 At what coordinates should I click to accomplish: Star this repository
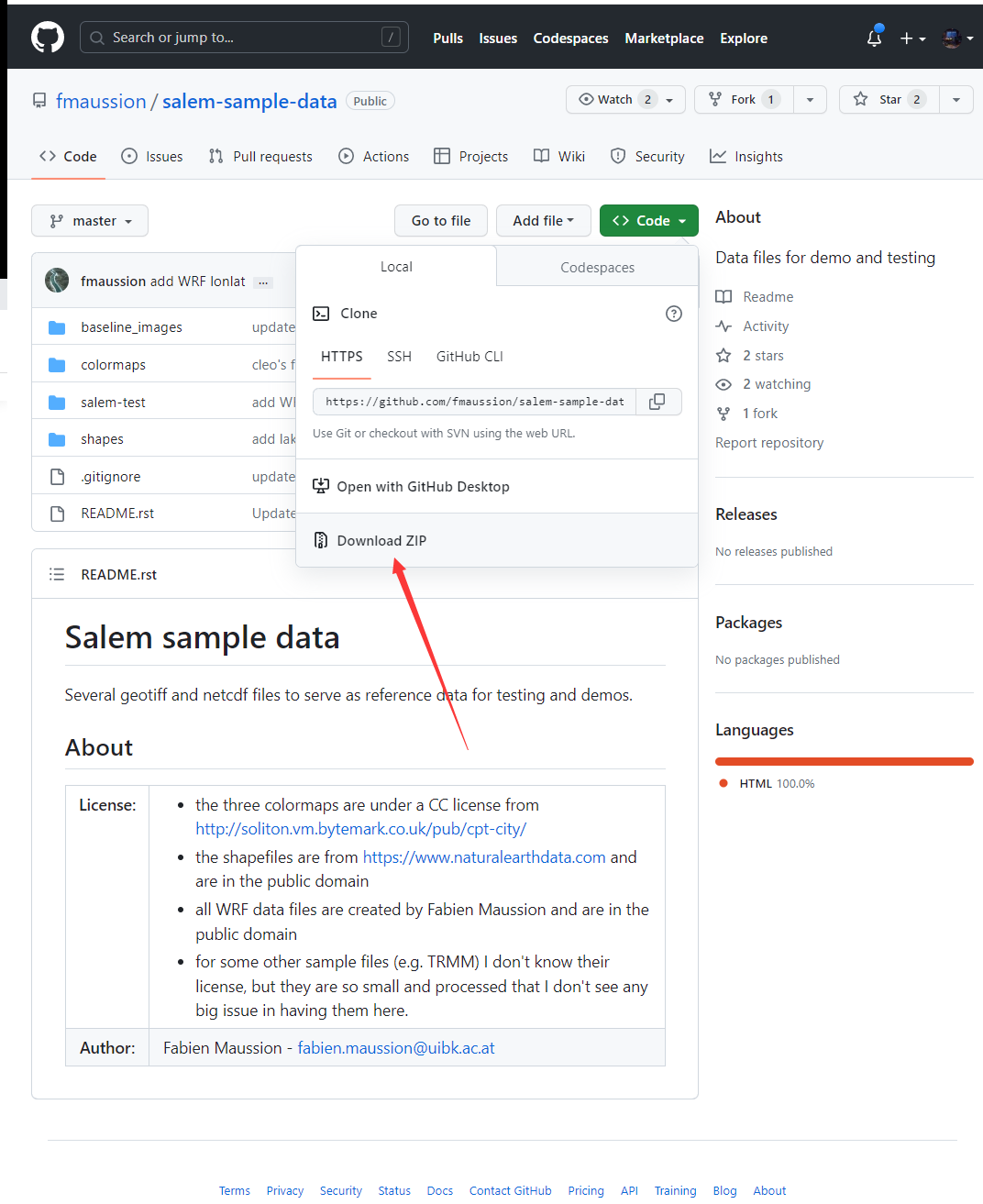[x=889, y=99]
